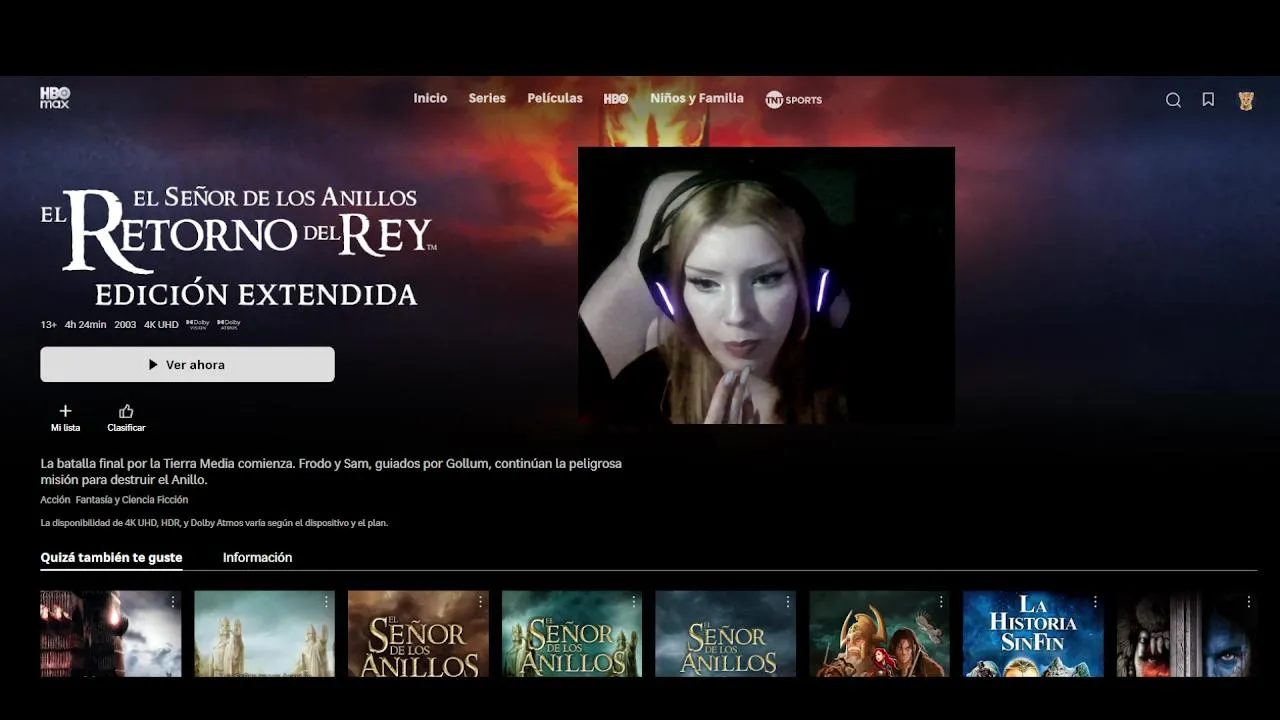Go to the HBO brand hub logo
1280x720 pixels.
click(616, 99)
